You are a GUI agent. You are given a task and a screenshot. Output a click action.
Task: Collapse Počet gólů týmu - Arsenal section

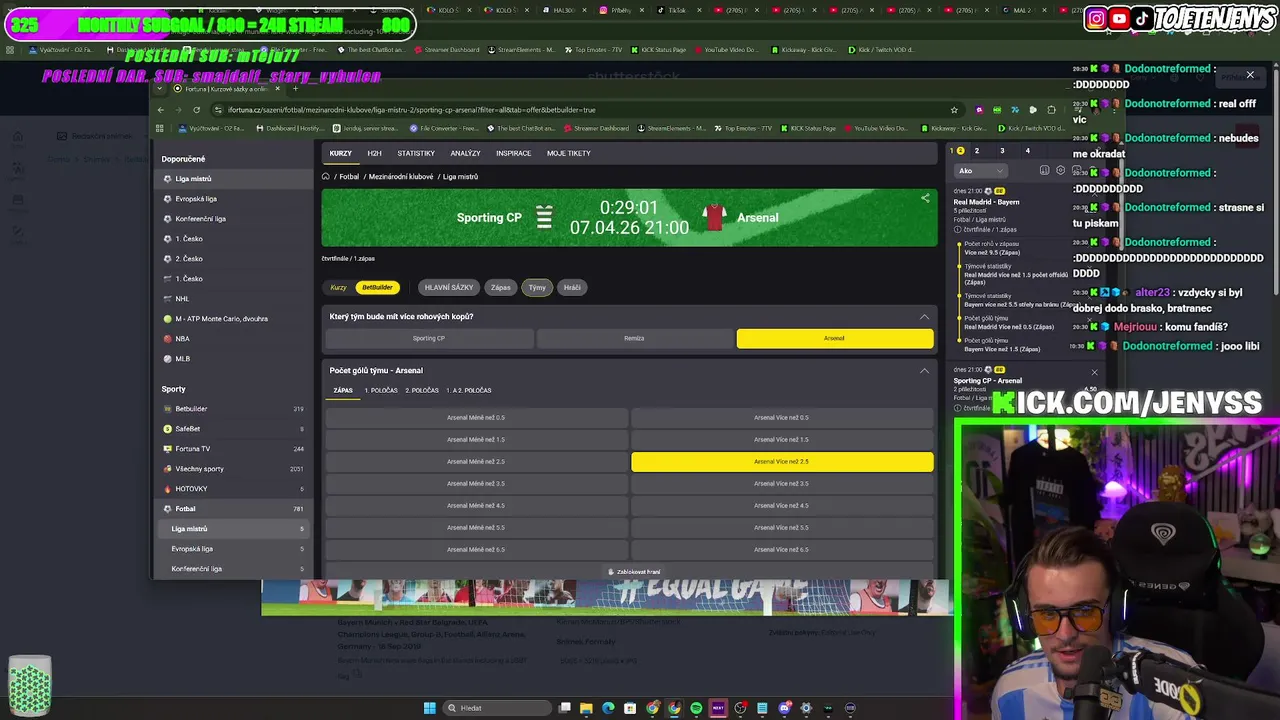coord(924,371)
